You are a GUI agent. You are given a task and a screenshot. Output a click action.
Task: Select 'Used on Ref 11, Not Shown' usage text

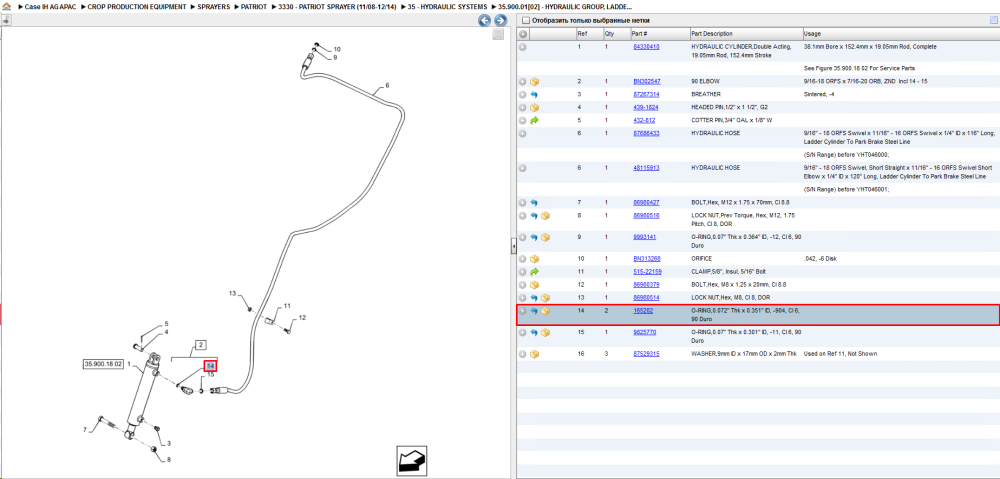(840, 353)
